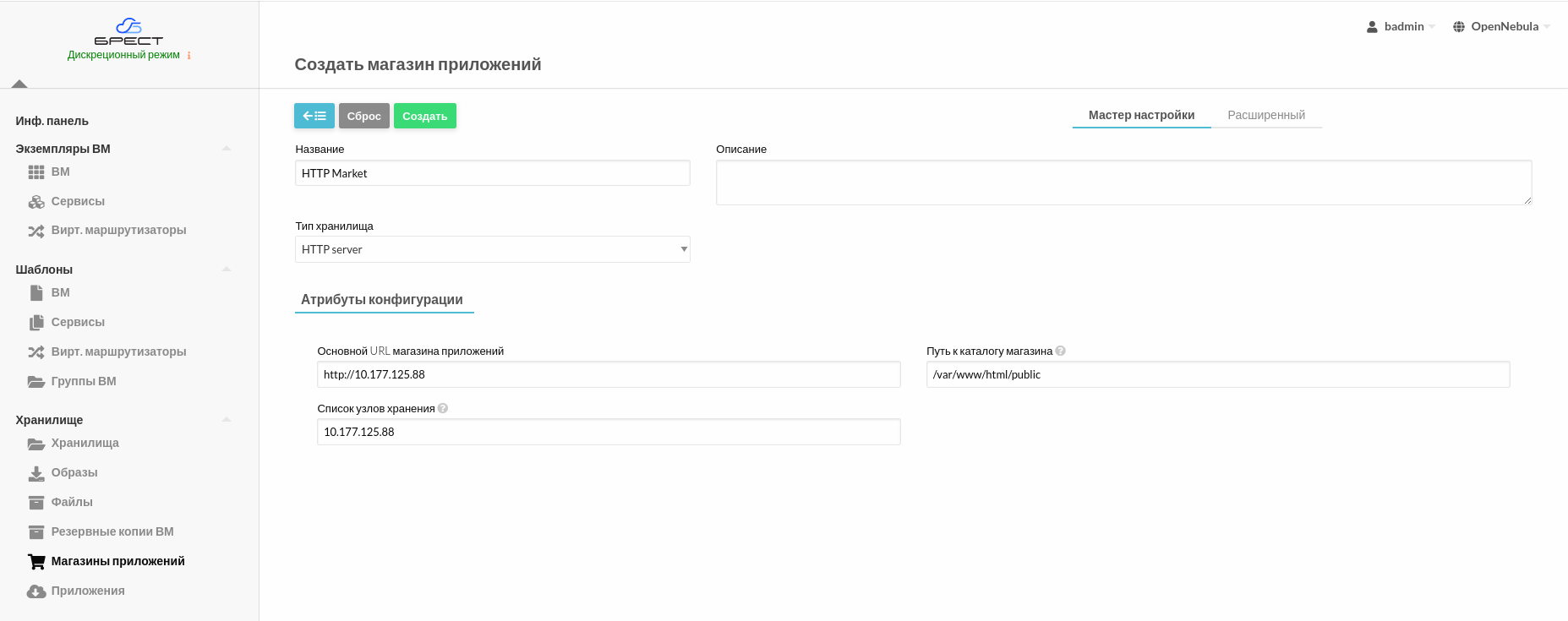Switch to the Расширенный tab
1568x621 pixels.
(1265, 115)
